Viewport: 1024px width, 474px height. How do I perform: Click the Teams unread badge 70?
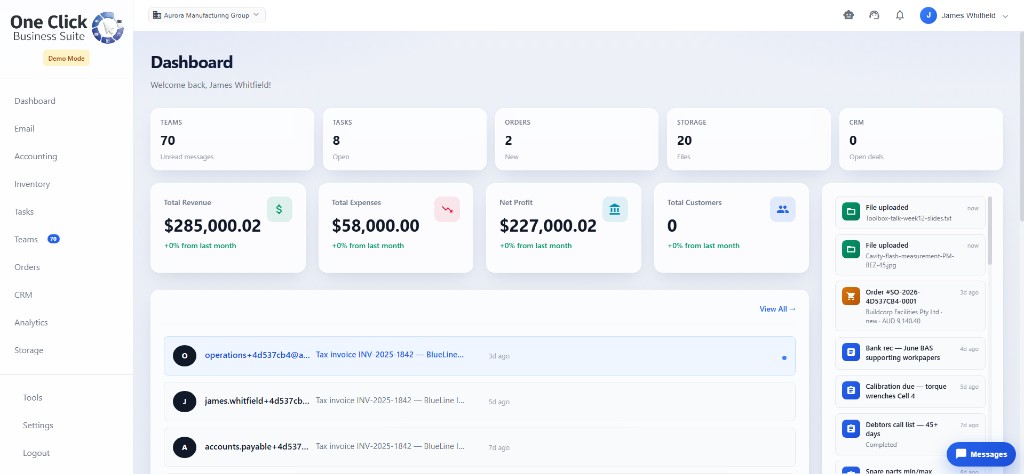(54, 240)
